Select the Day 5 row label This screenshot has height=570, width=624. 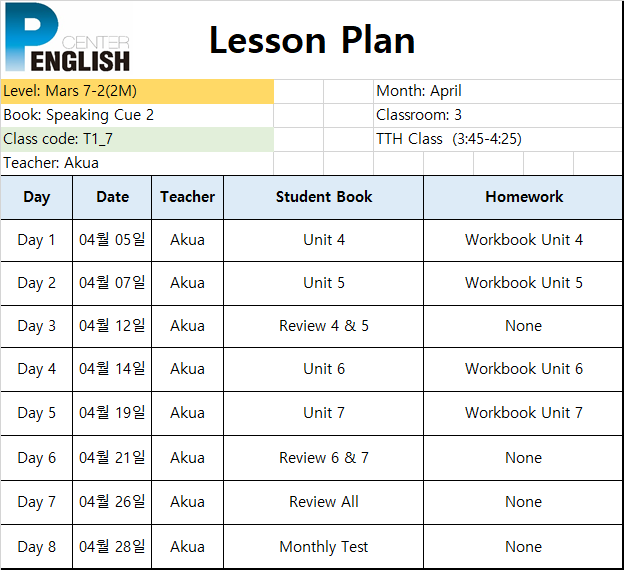[x=37, y=414]
